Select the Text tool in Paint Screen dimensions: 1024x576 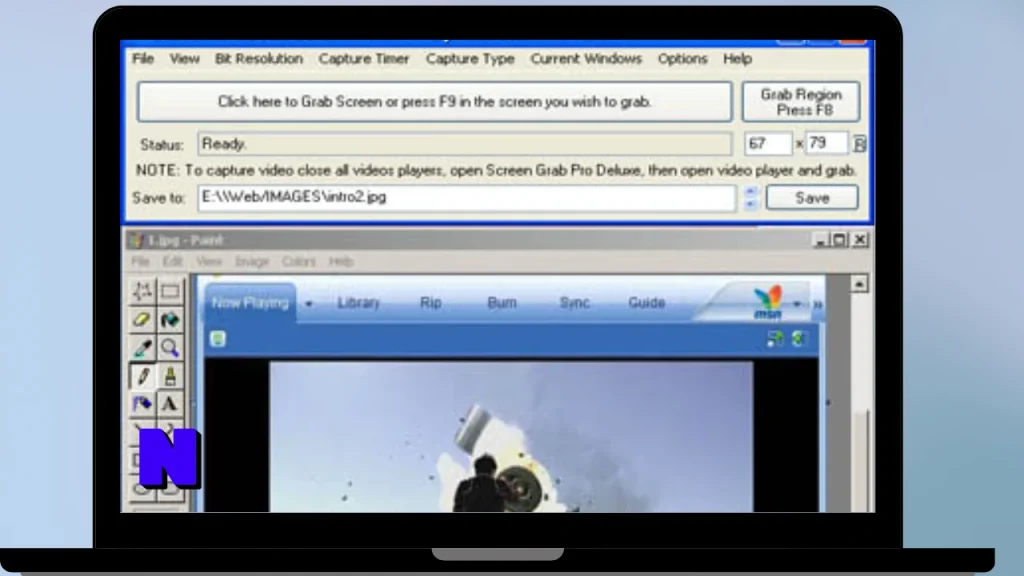pos(170,404)
